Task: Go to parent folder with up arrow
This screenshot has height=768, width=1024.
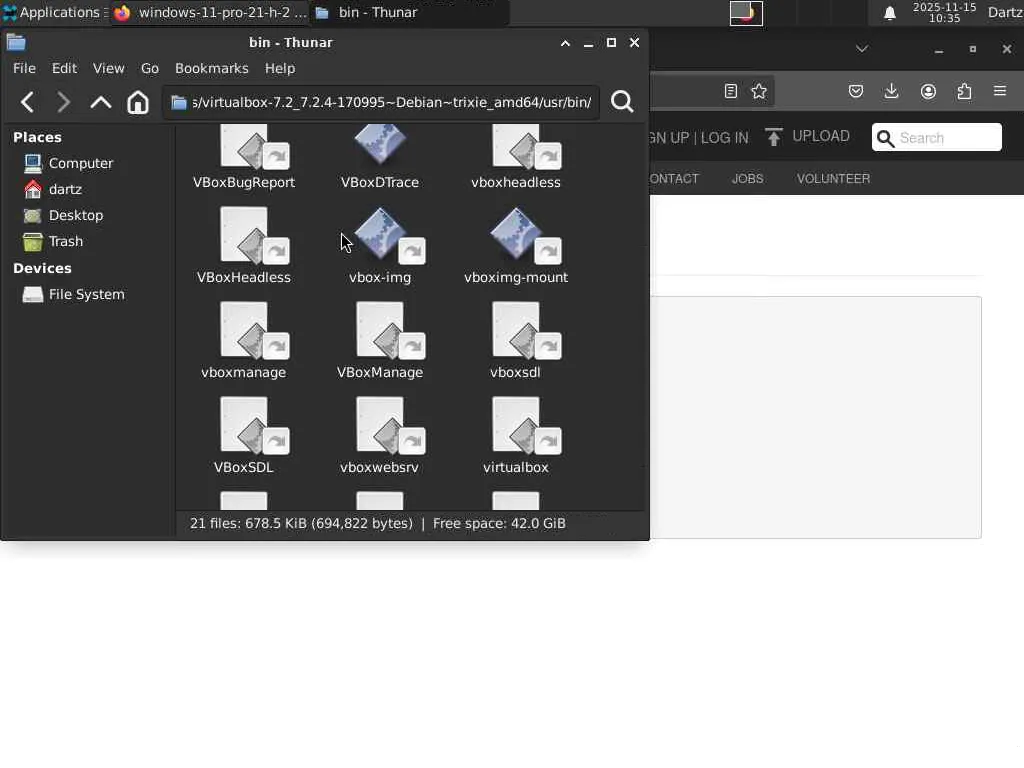Action: (x=101, y=102)
